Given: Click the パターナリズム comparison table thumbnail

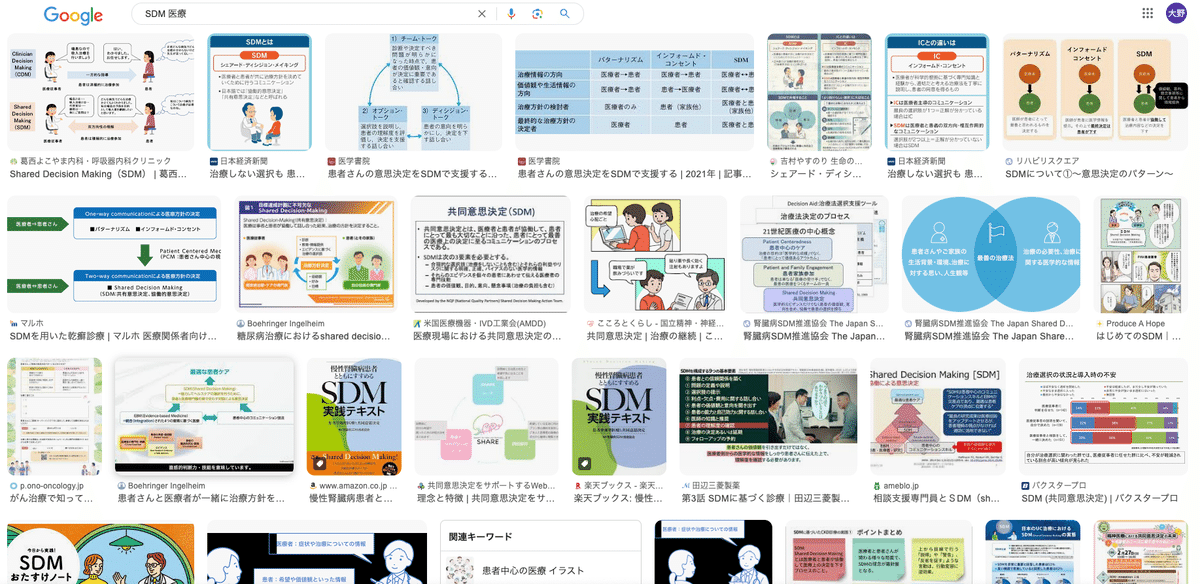Looking at the screenshot, I should point(635,92).
